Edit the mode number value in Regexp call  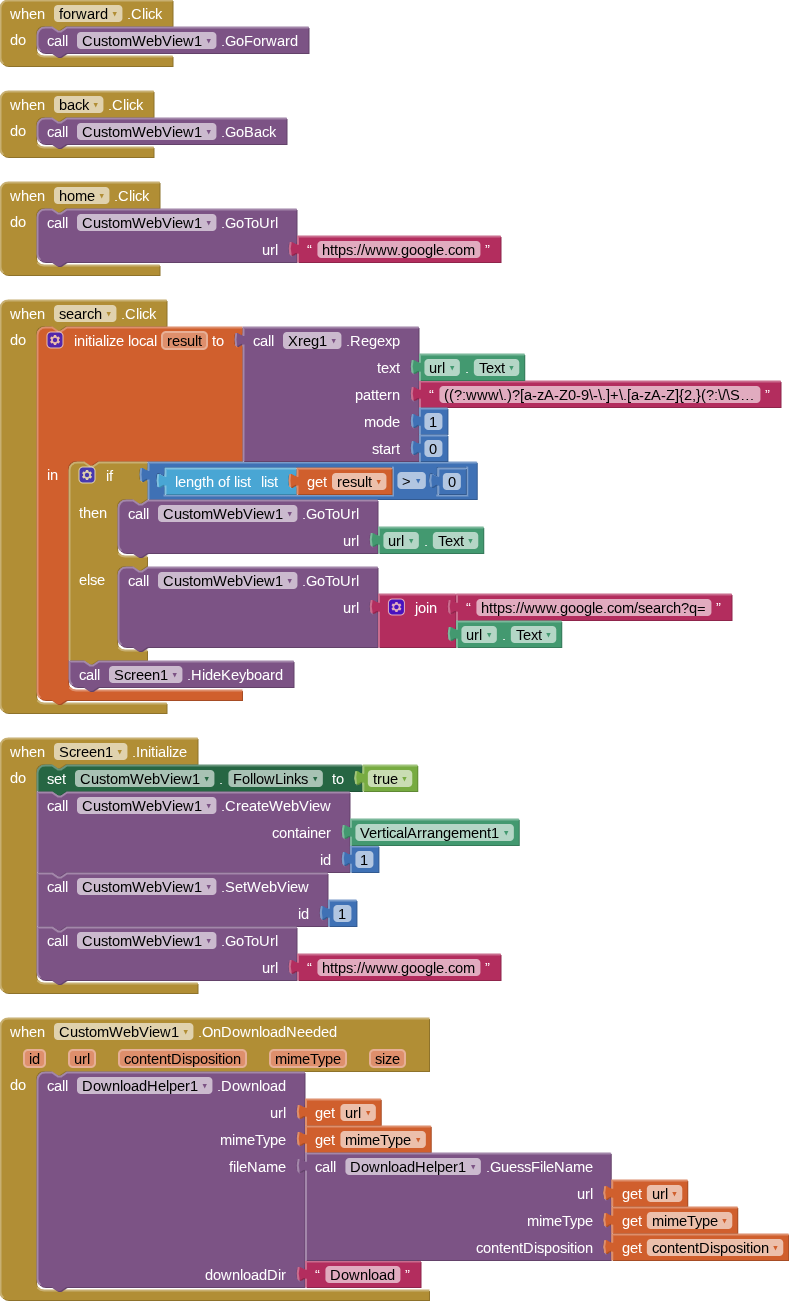point(433,422)
